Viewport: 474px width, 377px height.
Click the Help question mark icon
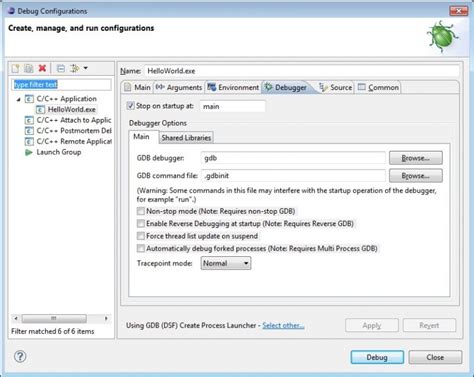(x=20, y=357)
